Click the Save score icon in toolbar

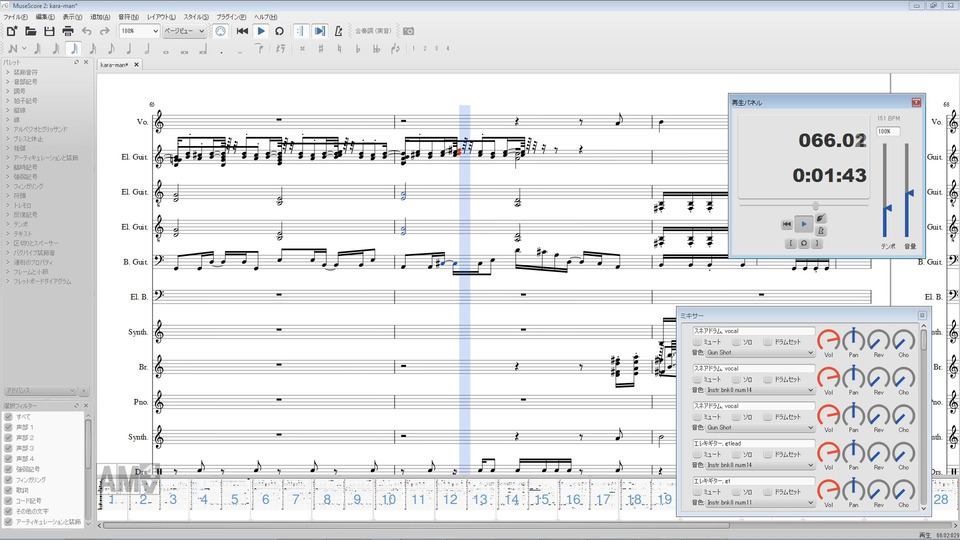[x=49, y=31]
